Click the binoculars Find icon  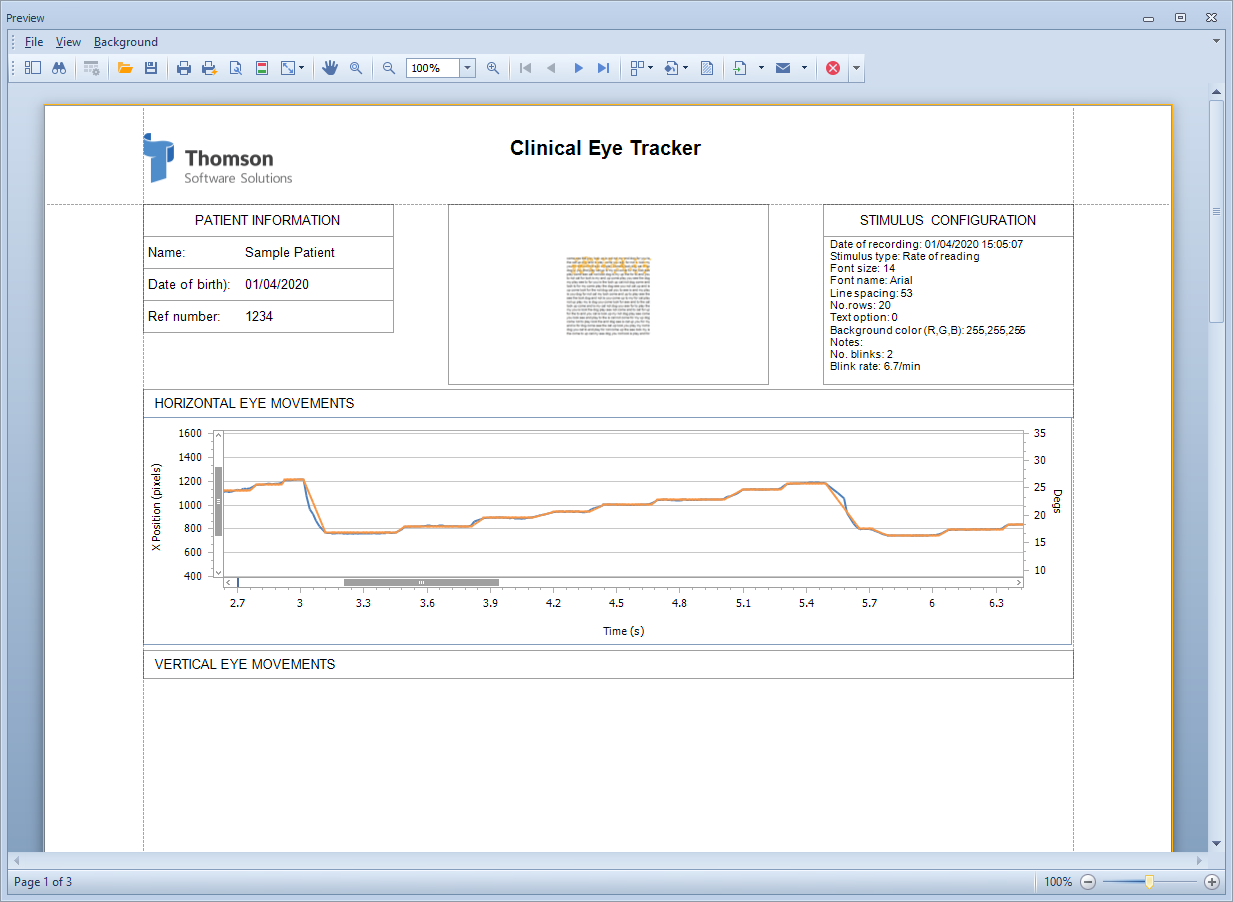(59, 68)
